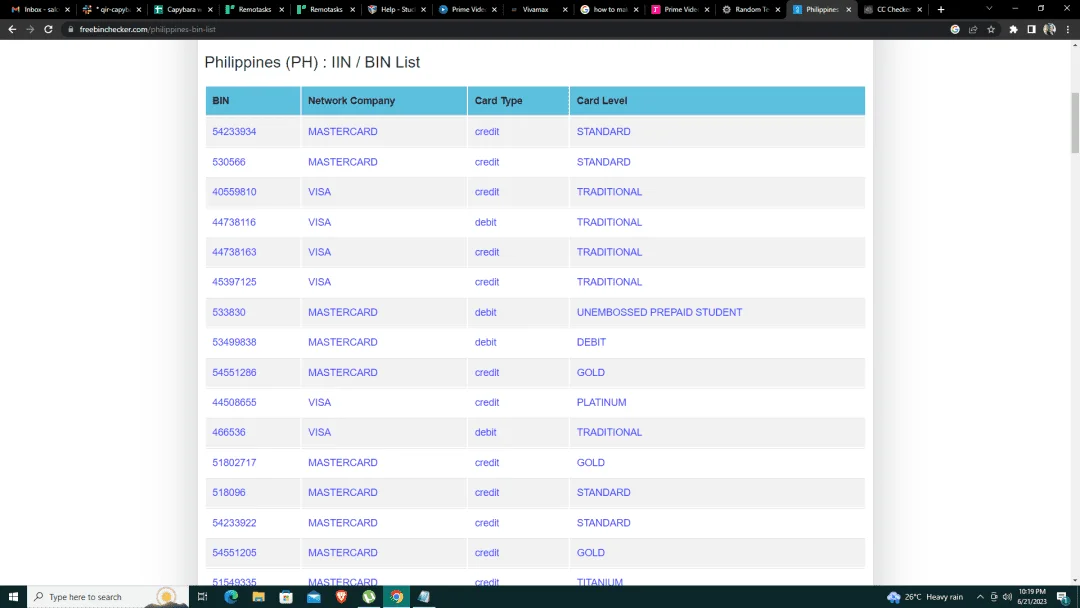
Task: Click credit type in 54551286 row
Action: (487, 372)
